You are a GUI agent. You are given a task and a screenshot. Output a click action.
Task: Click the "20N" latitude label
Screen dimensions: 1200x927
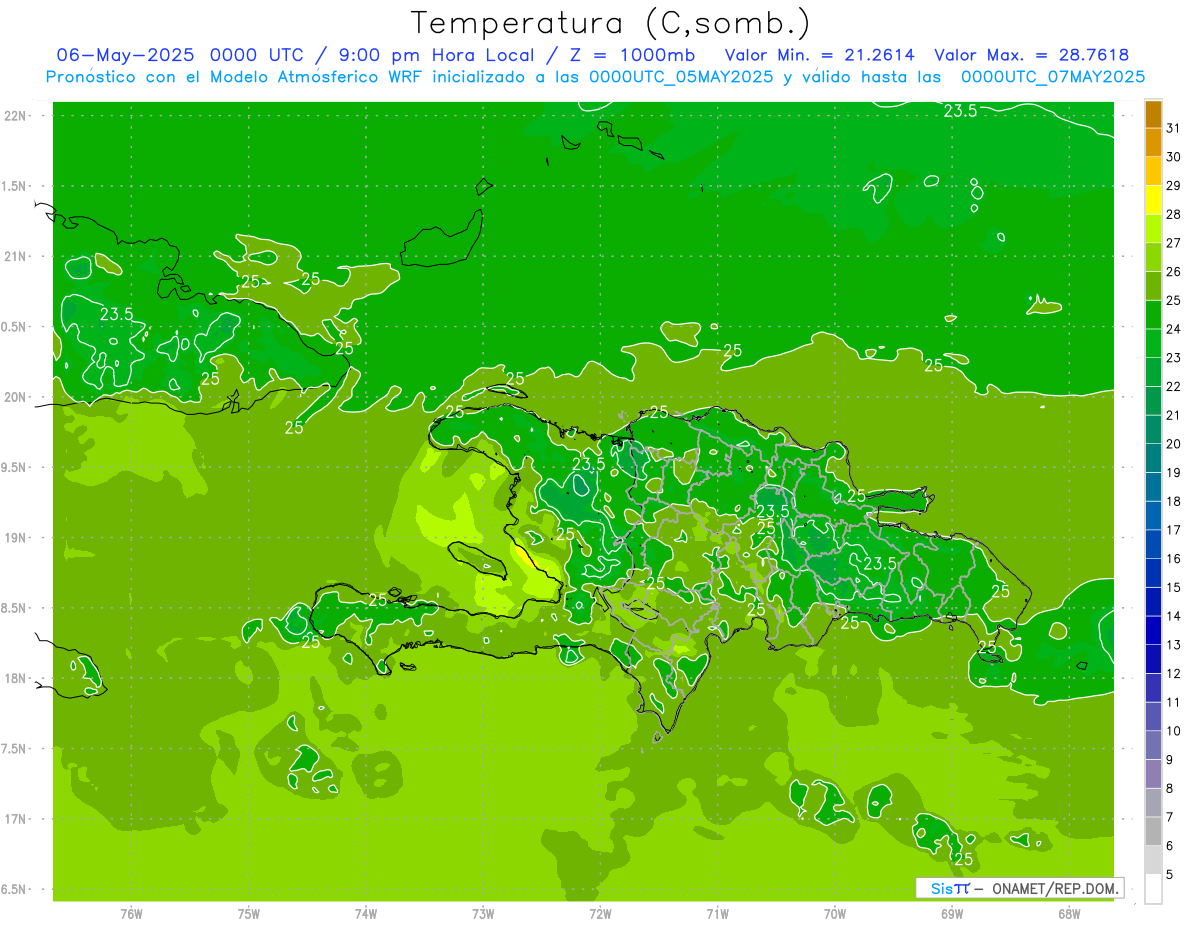tap(15, 397)
